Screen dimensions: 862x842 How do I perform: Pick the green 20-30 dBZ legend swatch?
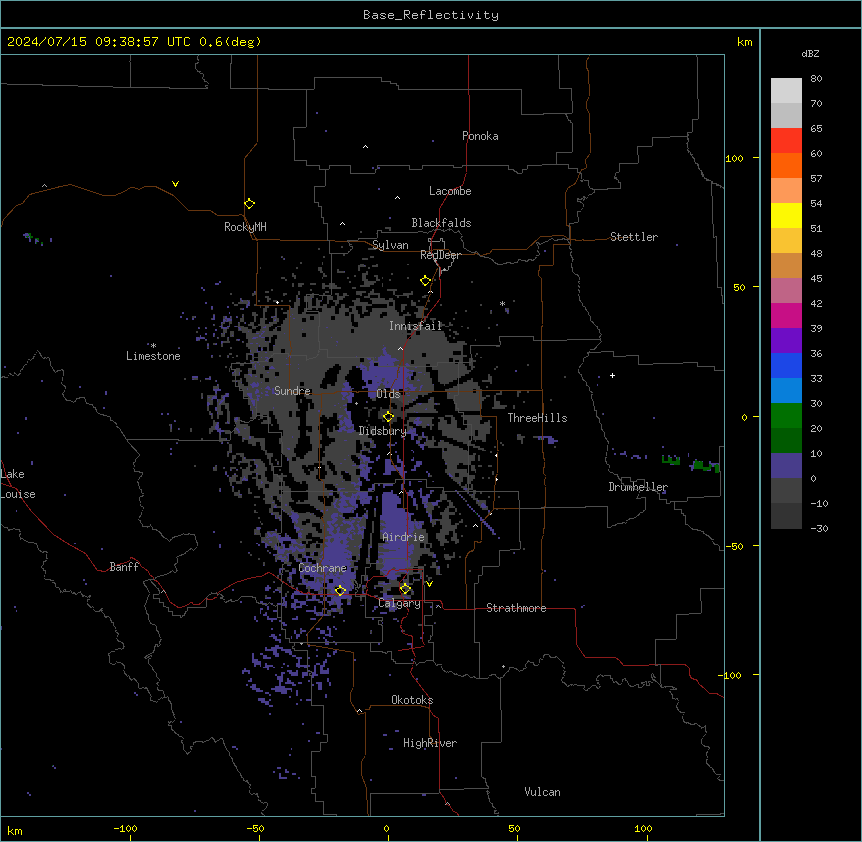pos(786,416)
